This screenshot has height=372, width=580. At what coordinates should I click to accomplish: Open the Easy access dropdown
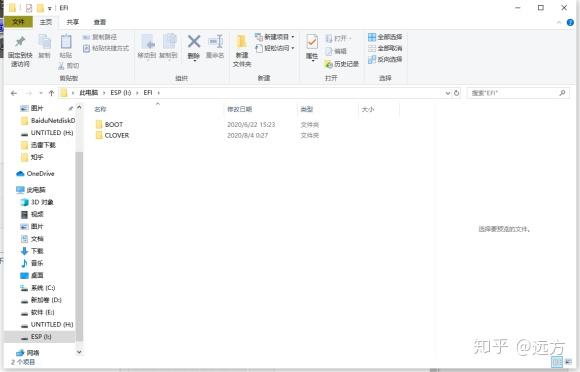click(275, 48)
